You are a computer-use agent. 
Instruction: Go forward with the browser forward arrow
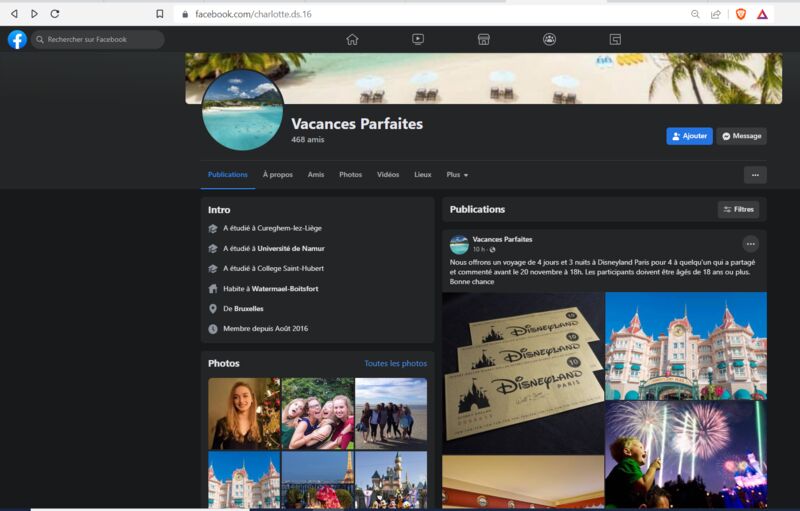pyautogui.click(x=34, y=14)
